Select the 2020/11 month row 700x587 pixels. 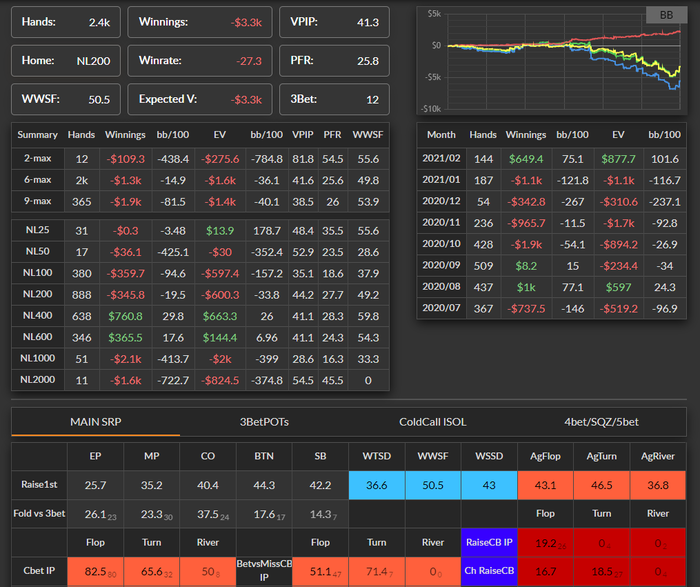click(551, 223)
